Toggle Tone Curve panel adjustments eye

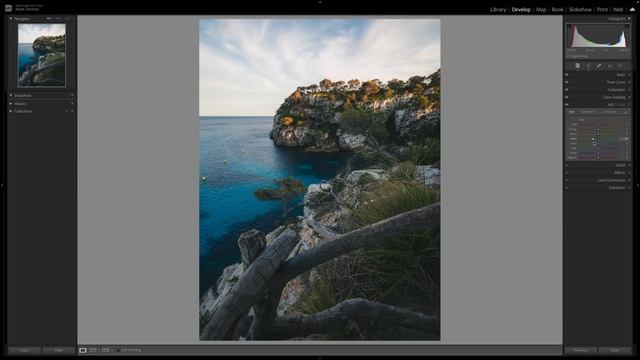point(567,82)
